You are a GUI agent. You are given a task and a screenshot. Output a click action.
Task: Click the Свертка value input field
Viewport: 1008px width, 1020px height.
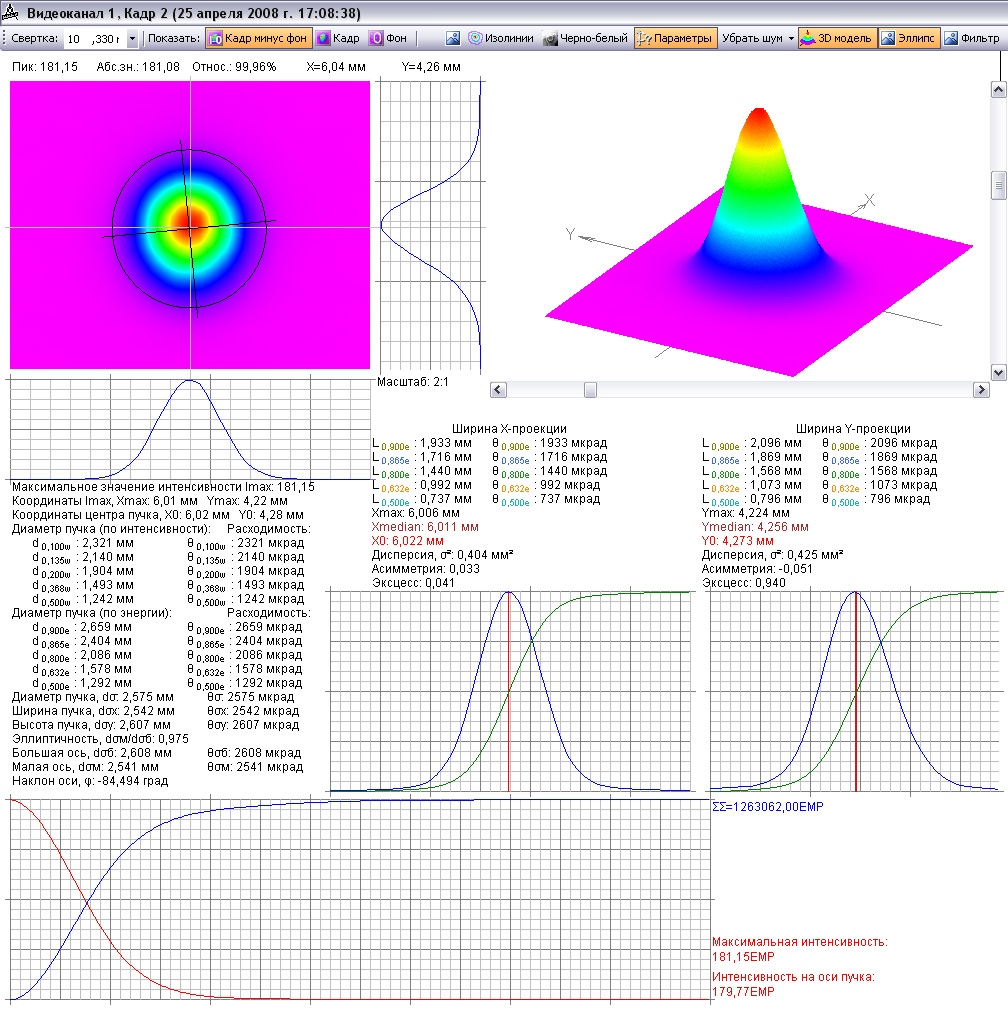click(x=95, y=39)
